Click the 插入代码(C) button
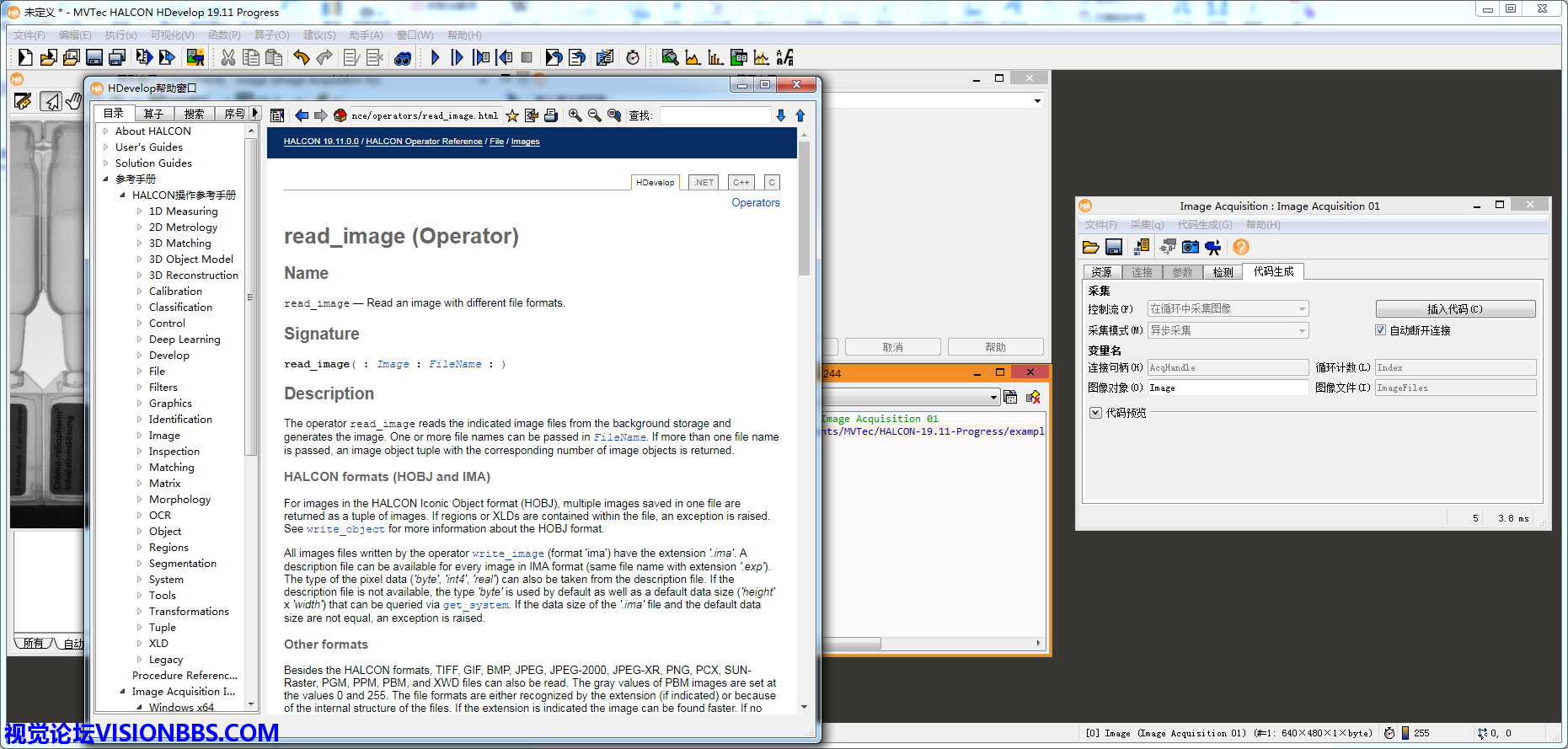This screenshot has height=749, width=1568. (1455, 309)
